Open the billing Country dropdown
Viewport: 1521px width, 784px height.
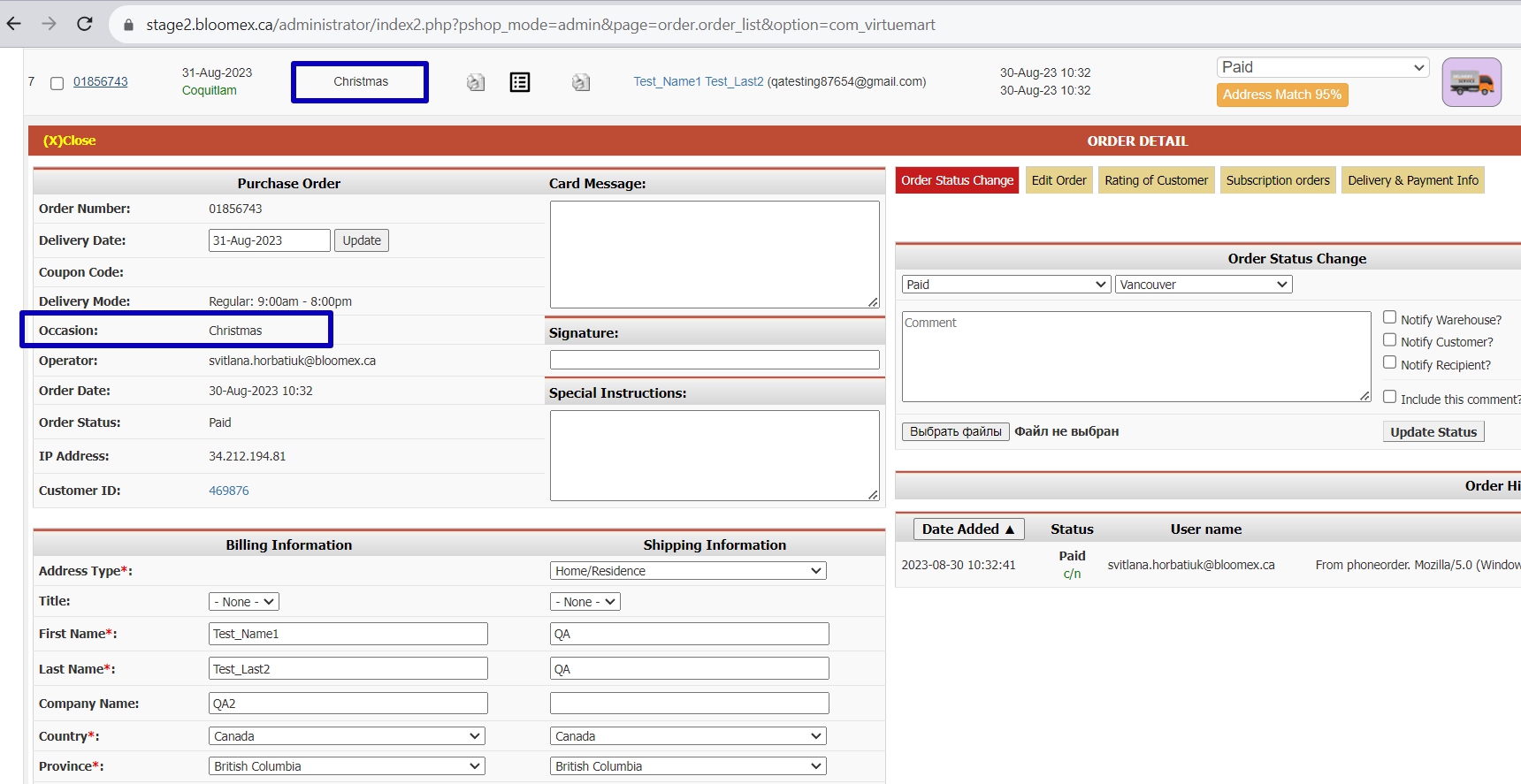click(347, 736)
